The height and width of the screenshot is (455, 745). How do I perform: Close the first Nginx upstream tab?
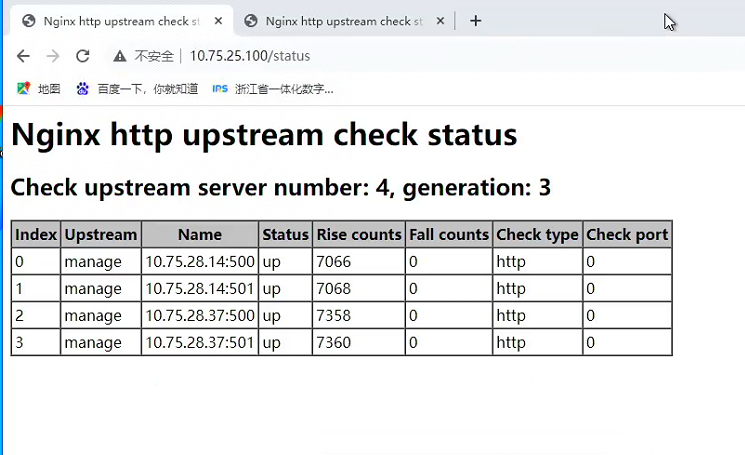[218, 21]
